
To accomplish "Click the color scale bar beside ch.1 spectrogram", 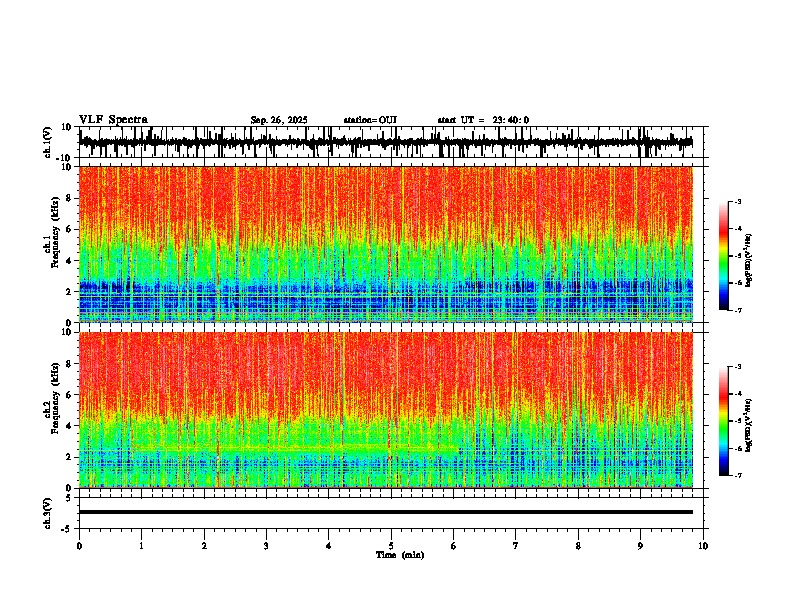I will point(724,256).
